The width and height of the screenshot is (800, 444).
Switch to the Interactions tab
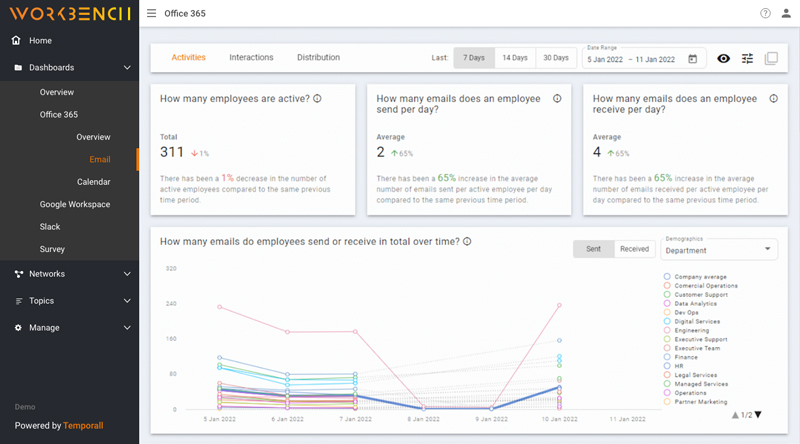251,57
